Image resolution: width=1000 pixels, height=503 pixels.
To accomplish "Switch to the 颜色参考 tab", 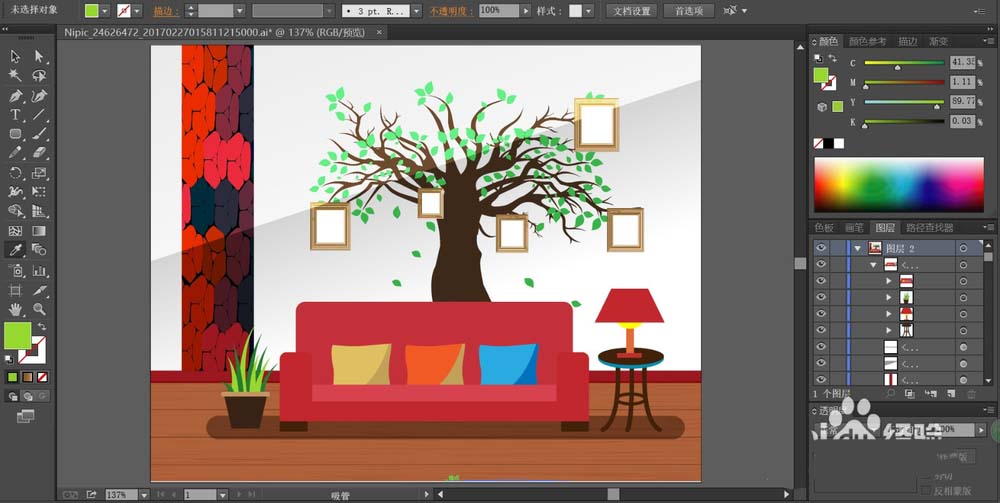I will pos(867,41).
